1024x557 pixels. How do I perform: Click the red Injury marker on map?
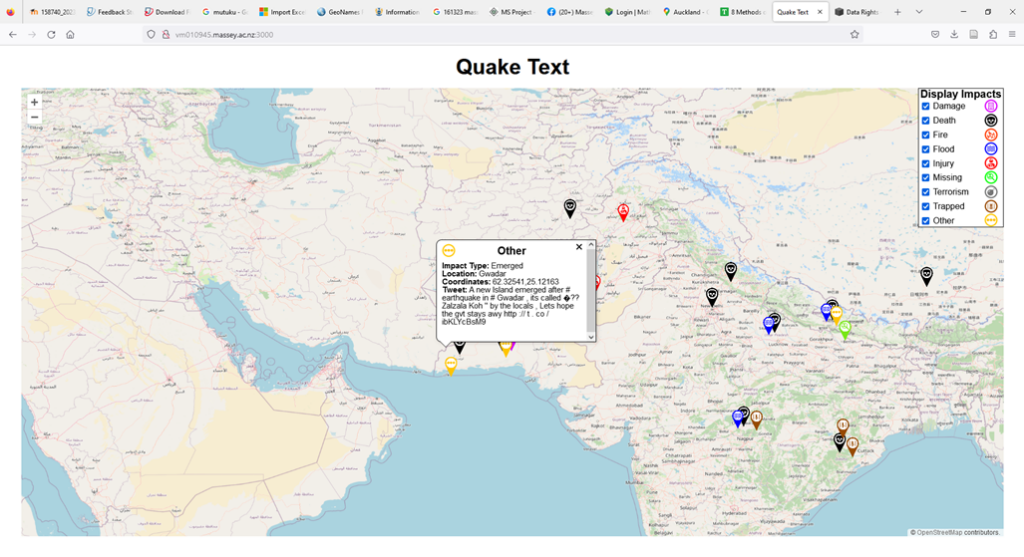point(623,211)
